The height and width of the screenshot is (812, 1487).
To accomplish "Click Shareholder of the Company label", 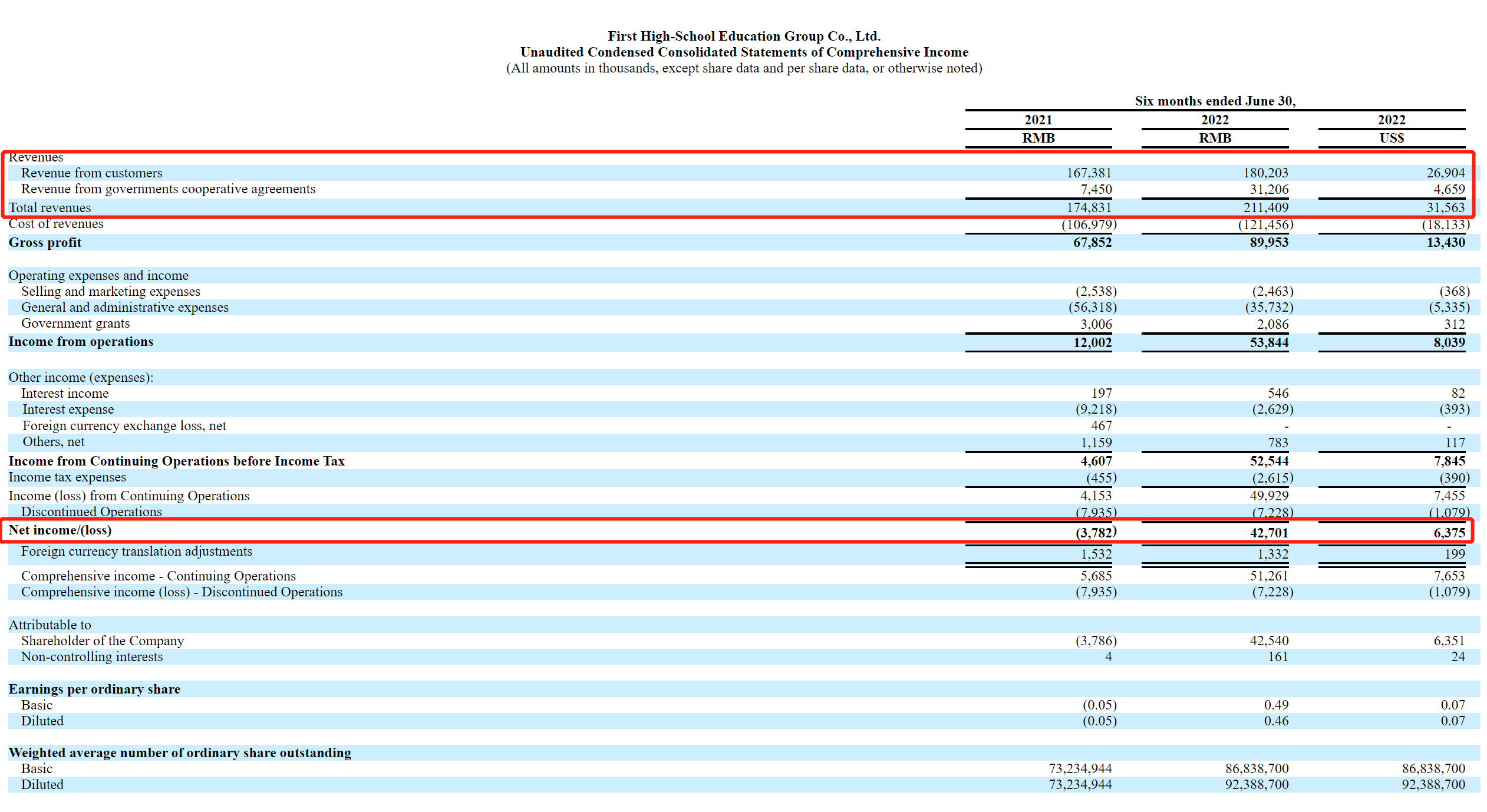I will [103, 641].
